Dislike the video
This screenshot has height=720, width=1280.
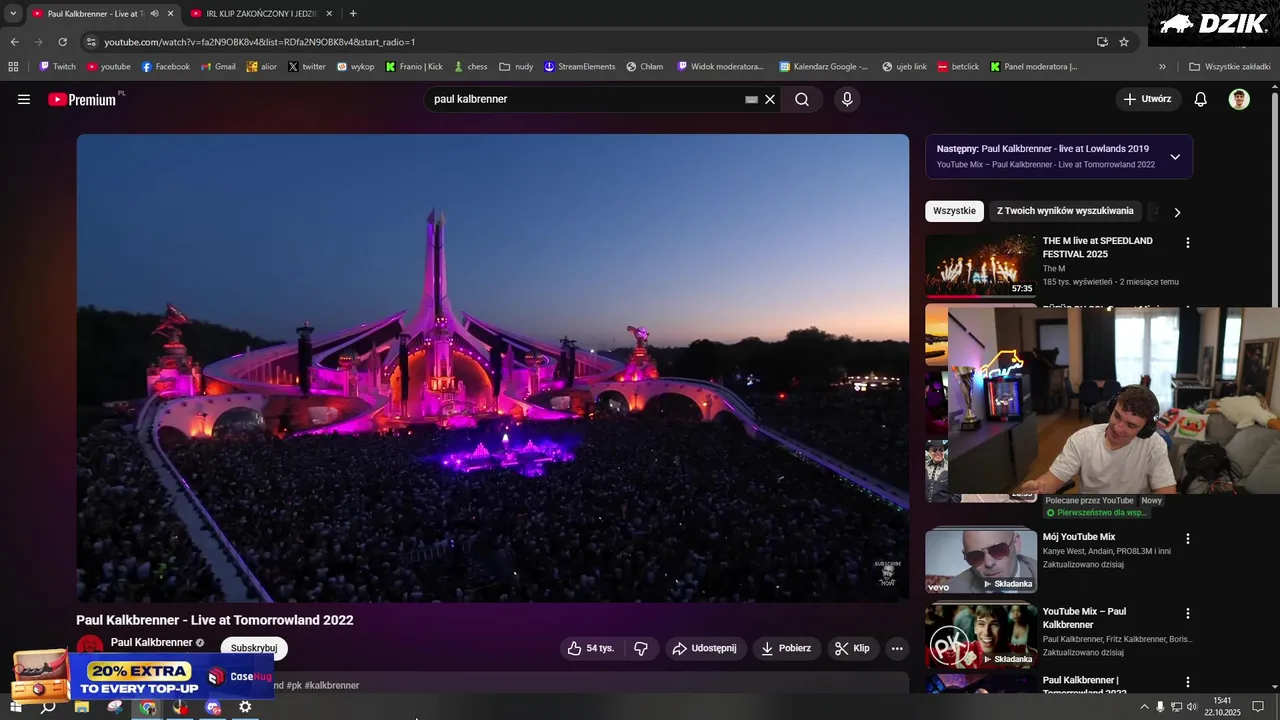(x=641, y=648)
